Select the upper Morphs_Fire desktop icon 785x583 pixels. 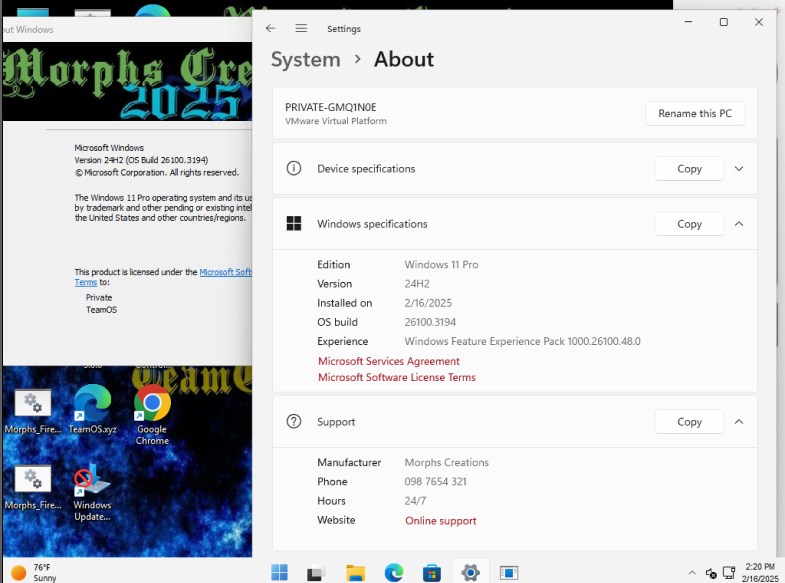click(x=33, y=410)
